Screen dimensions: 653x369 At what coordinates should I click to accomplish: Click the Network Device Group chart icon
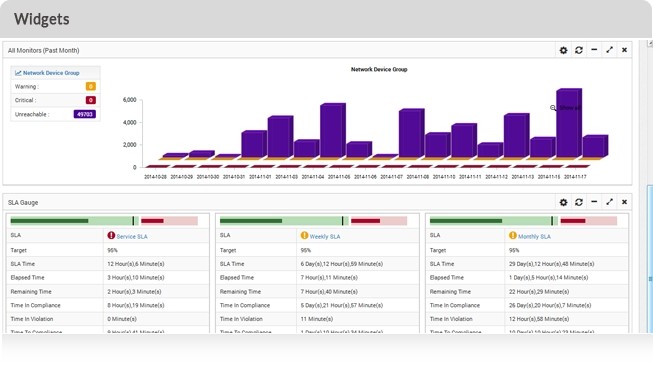tap(18, 73)
